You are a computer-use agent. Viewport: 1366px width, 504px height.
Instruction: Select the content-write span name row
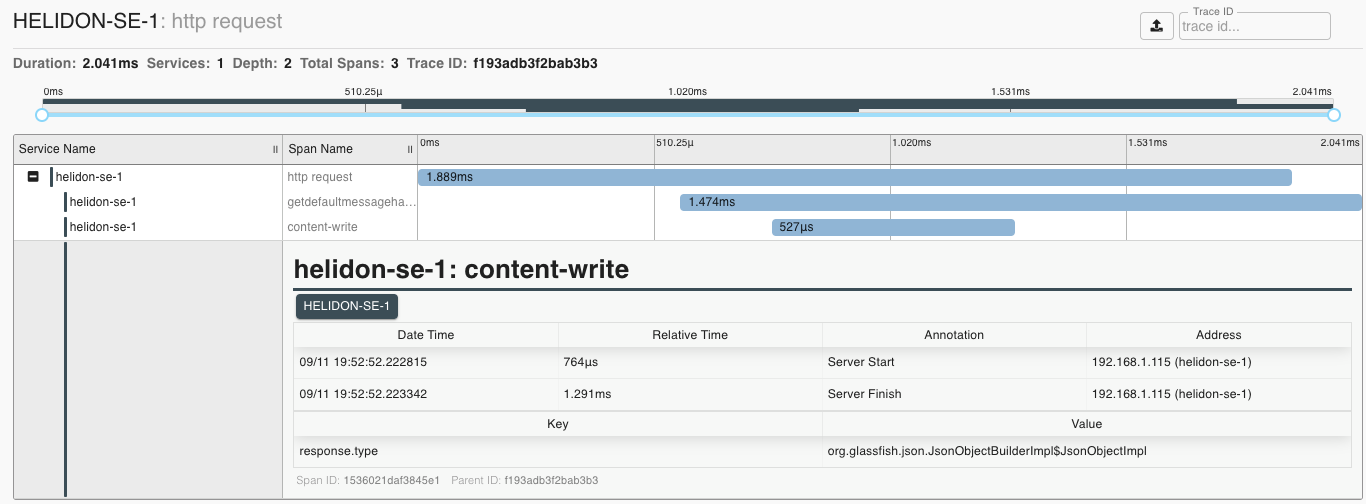click(x=322, y=227)
